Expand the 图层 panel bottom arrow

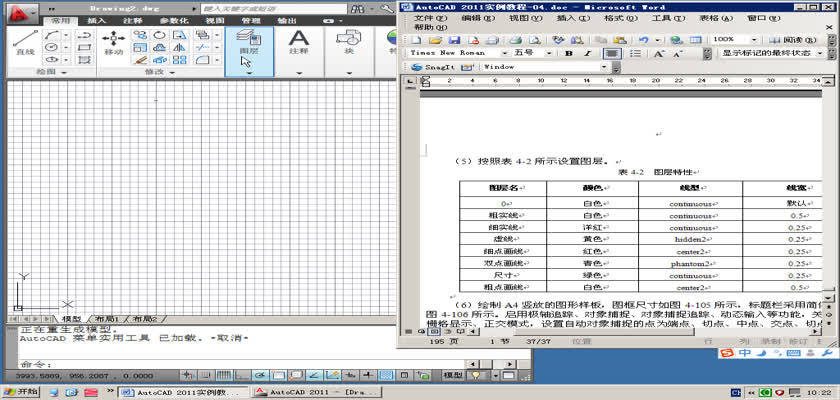point(249,72)
